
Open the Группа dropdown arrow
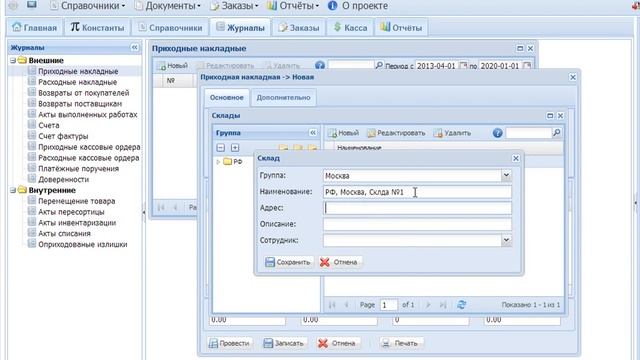tap(506, 176)
